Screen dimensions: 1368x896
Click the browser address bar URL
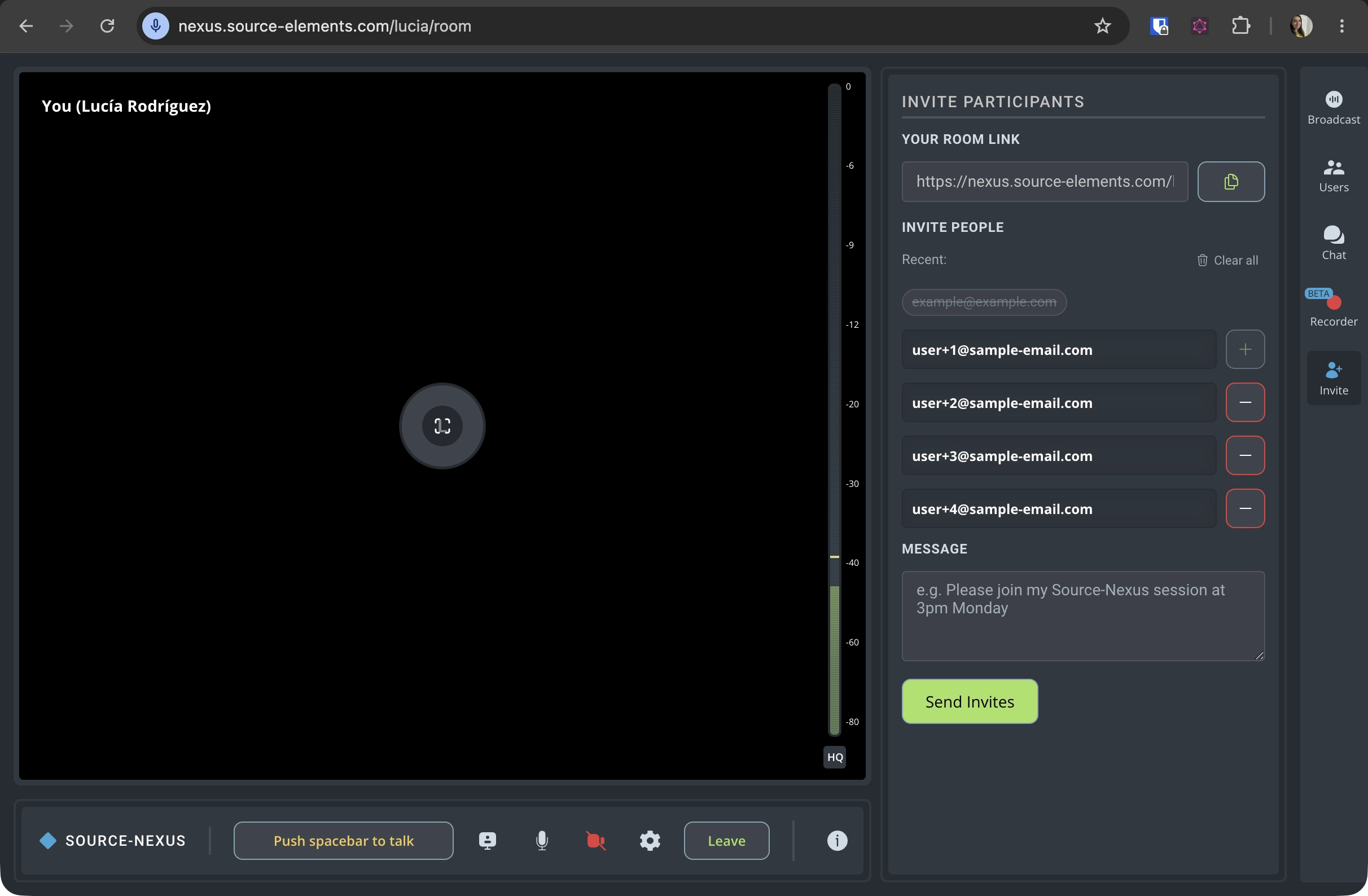coord(325,26)
